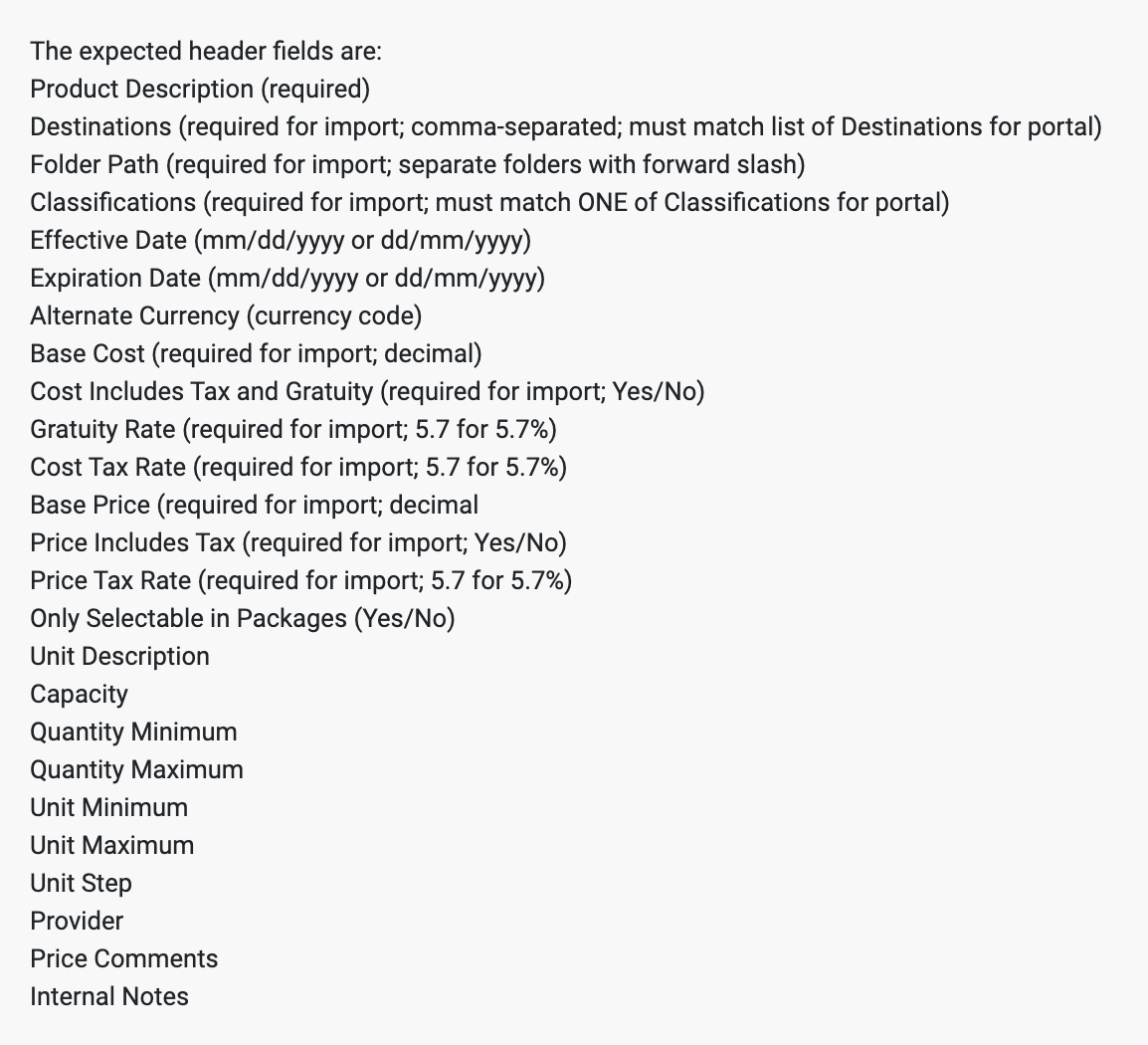Click the Base Price line

[254, 506]
